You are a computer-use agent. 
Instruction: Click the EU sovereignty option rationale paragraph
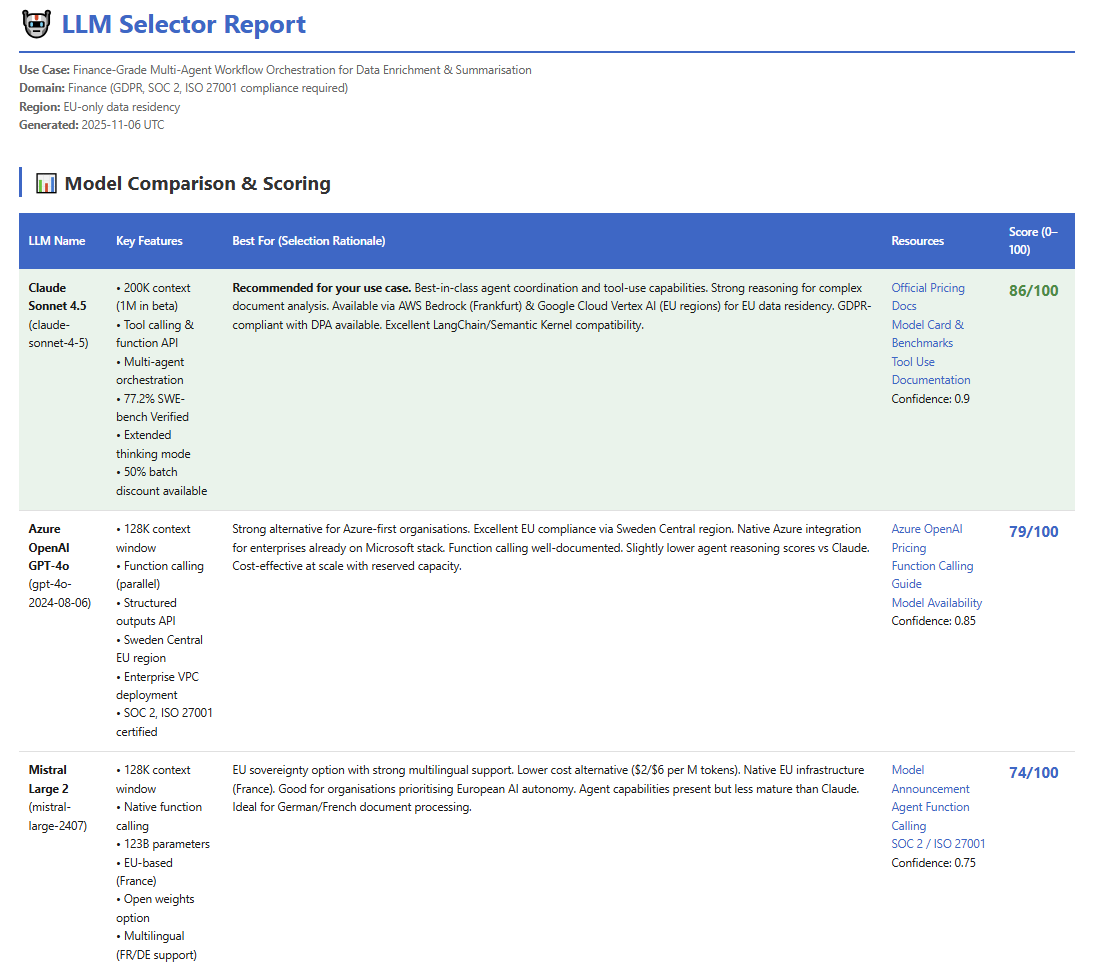(548, 788)
